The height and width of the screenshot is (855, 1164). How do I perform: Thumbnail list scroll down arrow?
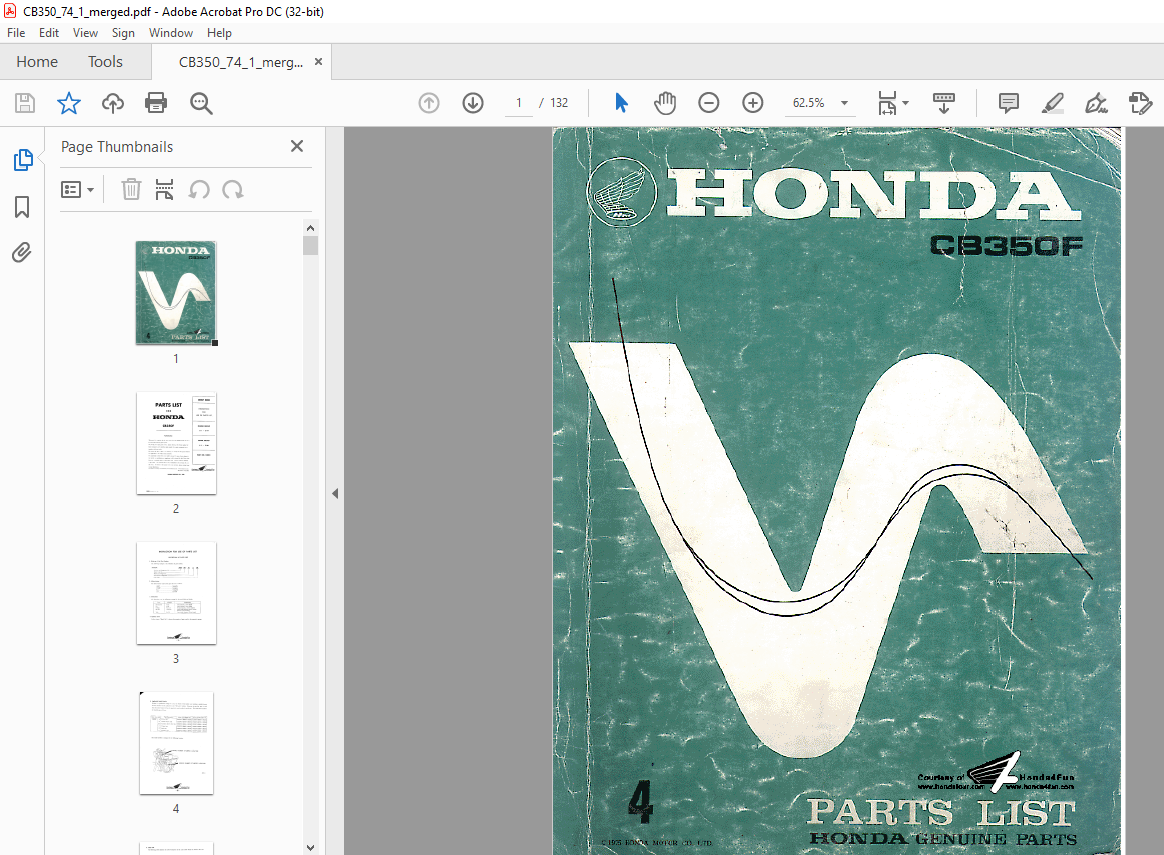[310, 847]
